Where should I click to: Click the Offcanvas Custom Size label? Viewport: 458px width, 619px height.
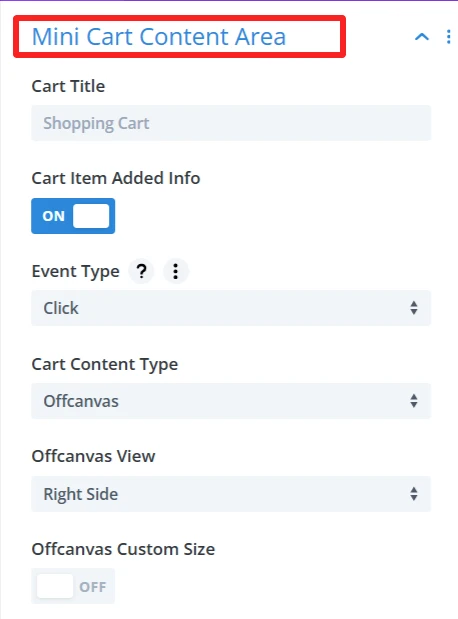123,549
